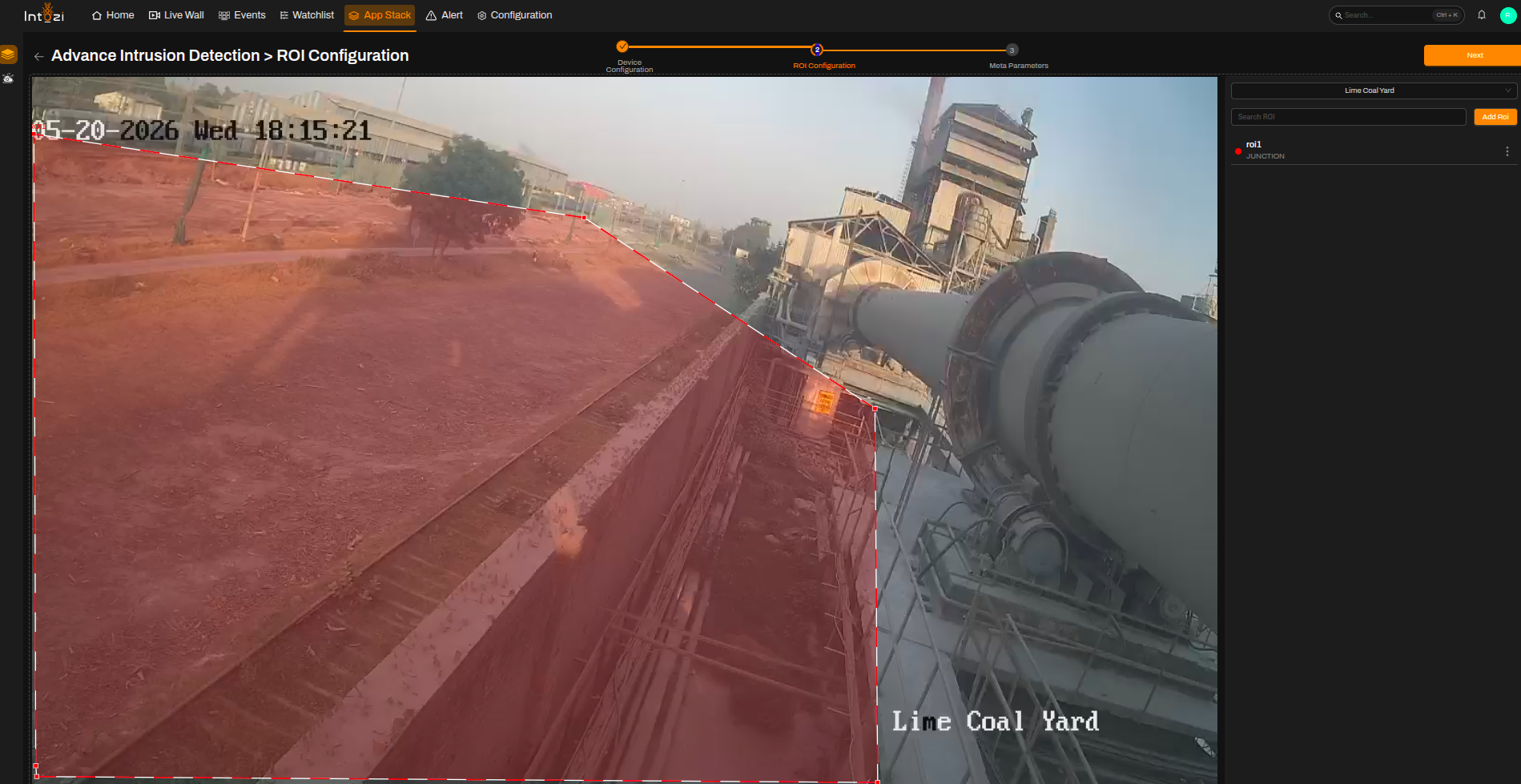Open the Live Wall menu

click(x=176, y=15)
